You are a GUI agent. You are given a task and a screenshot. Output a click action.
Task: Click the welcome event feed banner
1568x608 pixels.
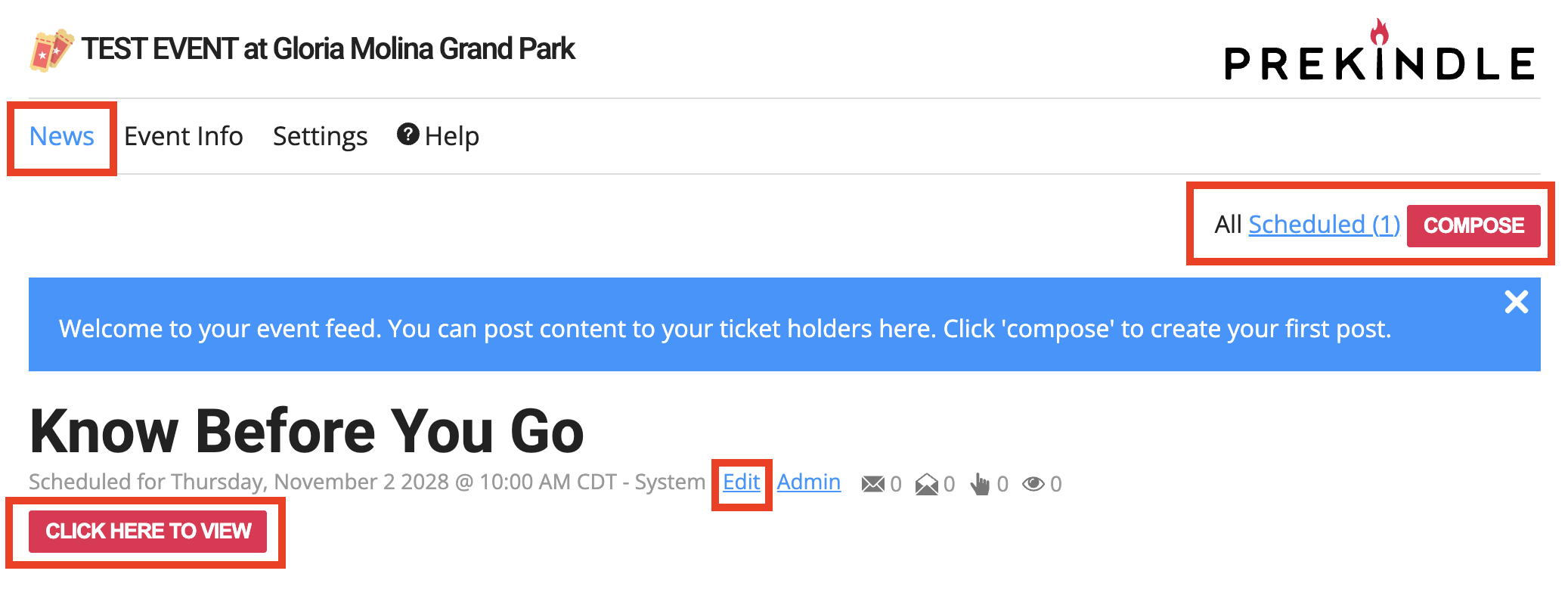point(785,324)
